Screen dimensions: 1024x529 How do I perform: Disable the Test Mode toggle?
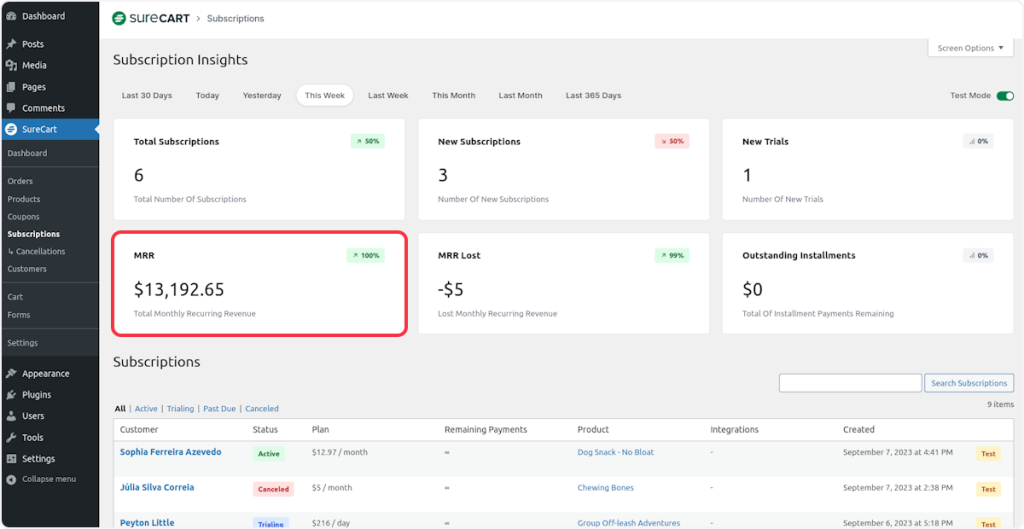coord(1005,96)
